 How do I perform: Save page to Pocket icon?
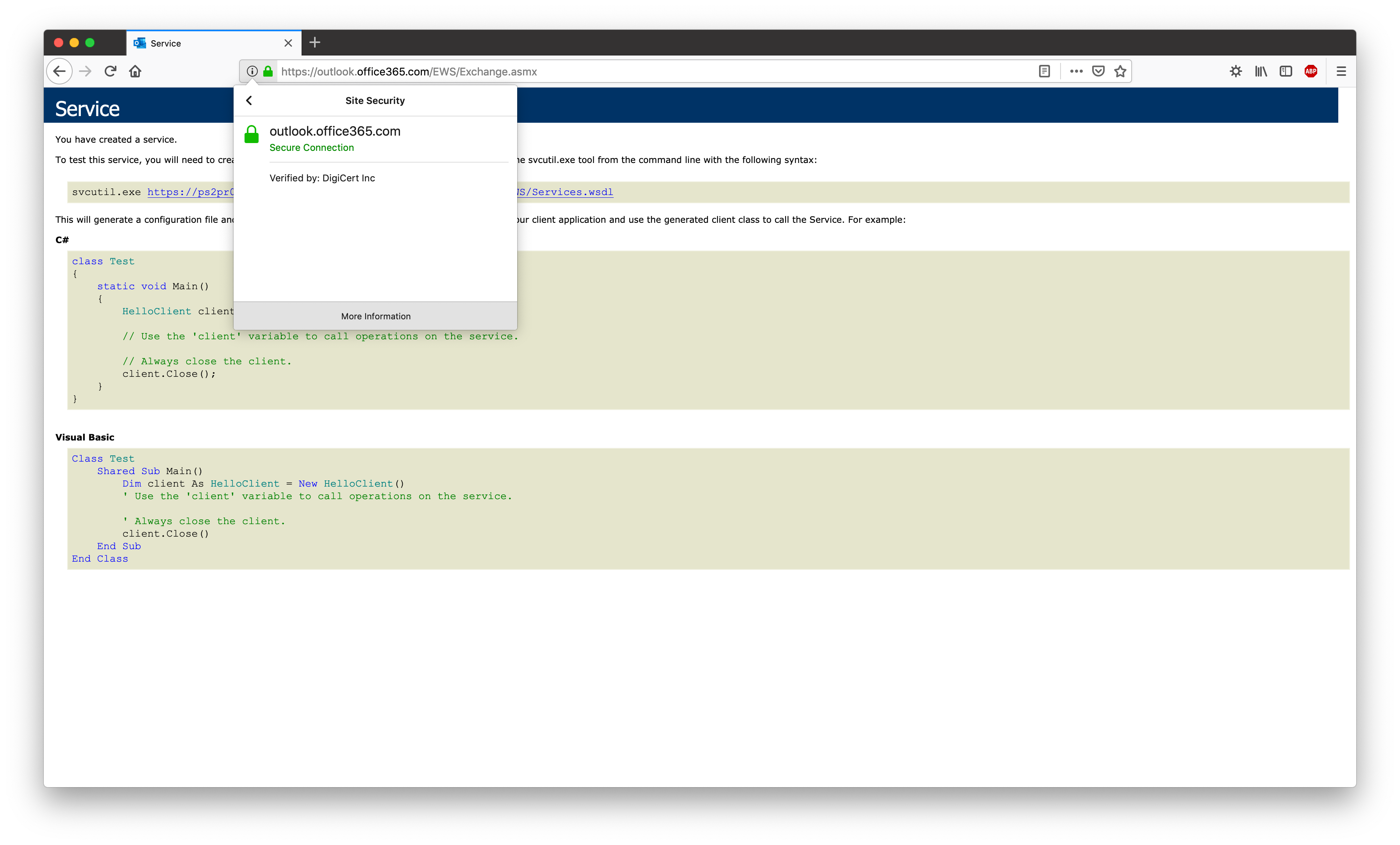pos(1098,71)
